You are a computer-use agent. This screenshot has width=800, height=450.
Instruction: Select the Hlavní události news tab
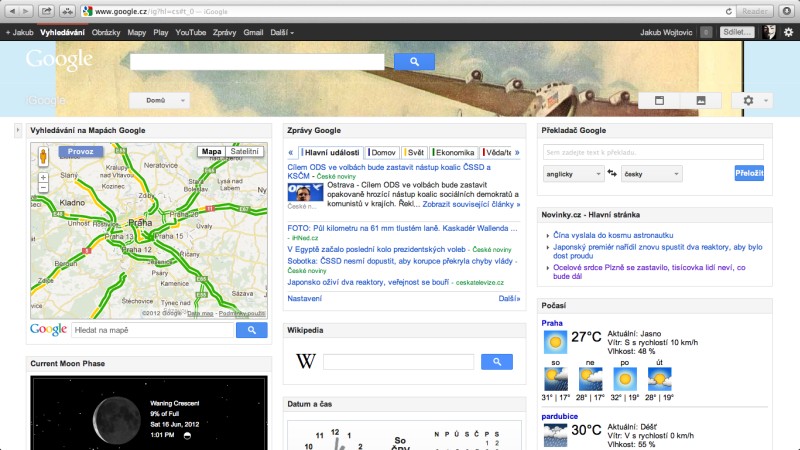coord(331,153)
